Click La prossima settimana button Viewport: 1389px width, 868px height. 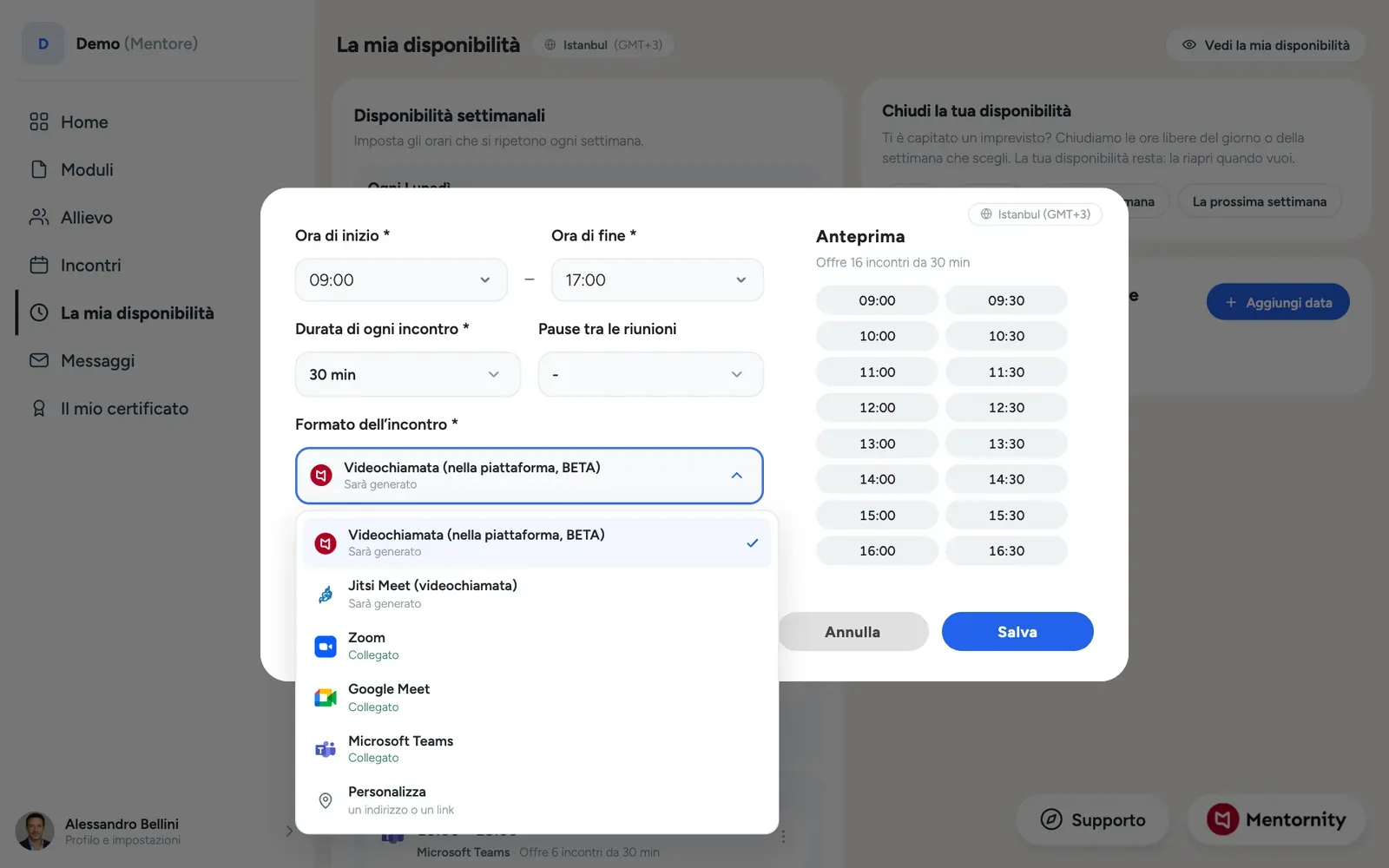(1260, 201)
